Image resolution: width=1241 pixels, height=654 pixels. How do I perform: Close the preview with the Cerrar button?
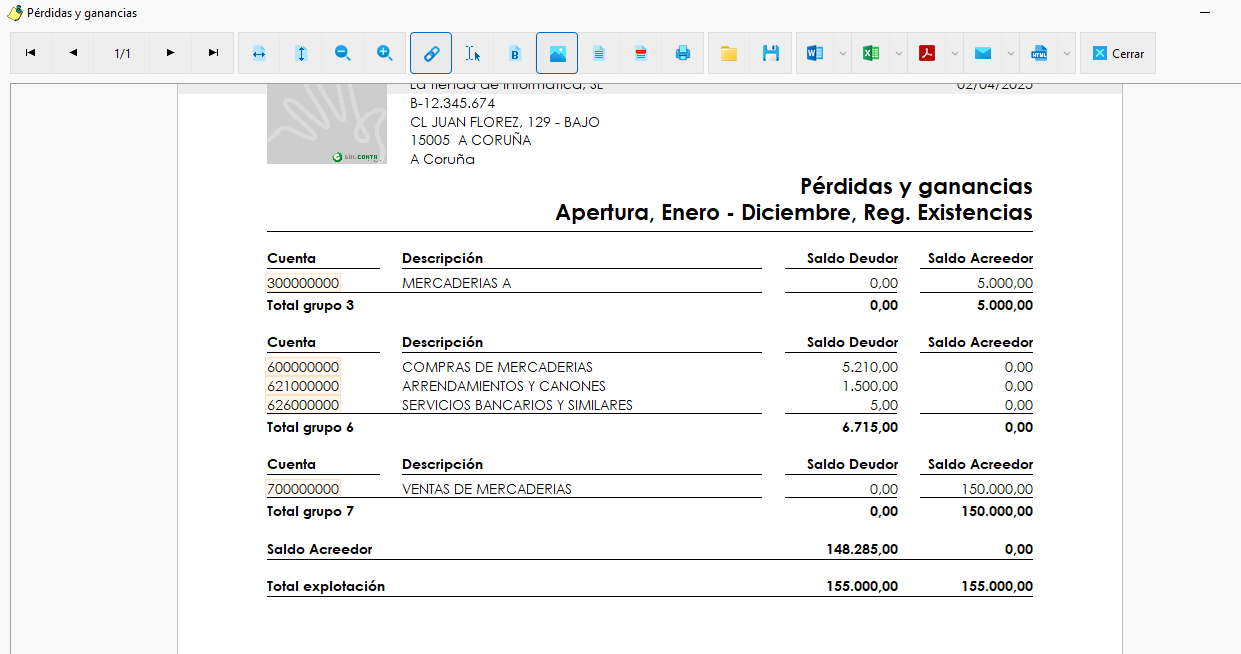tap(1118, 53)
